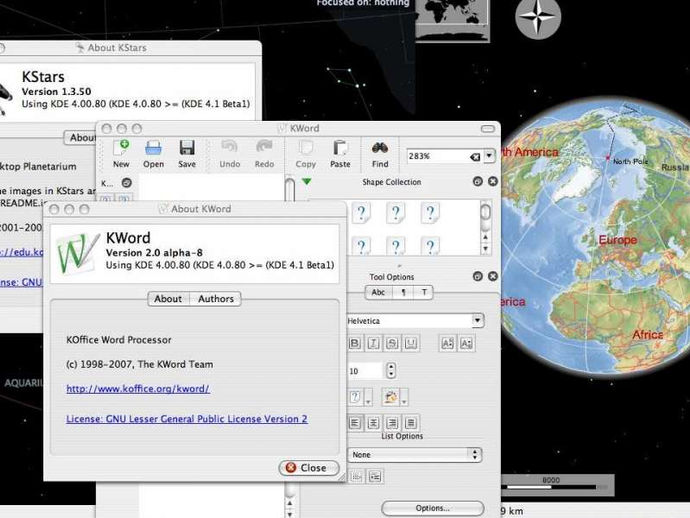The width and height of the screenshot is (690, 518).
Task: Justify text alignment
Action: click(411, 423)
